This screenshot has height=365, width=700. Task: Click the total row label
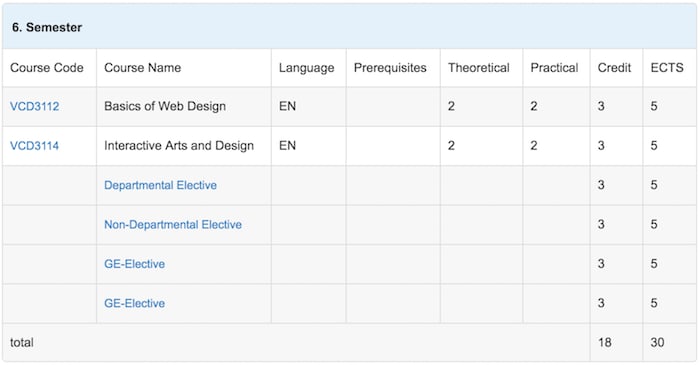21,342
